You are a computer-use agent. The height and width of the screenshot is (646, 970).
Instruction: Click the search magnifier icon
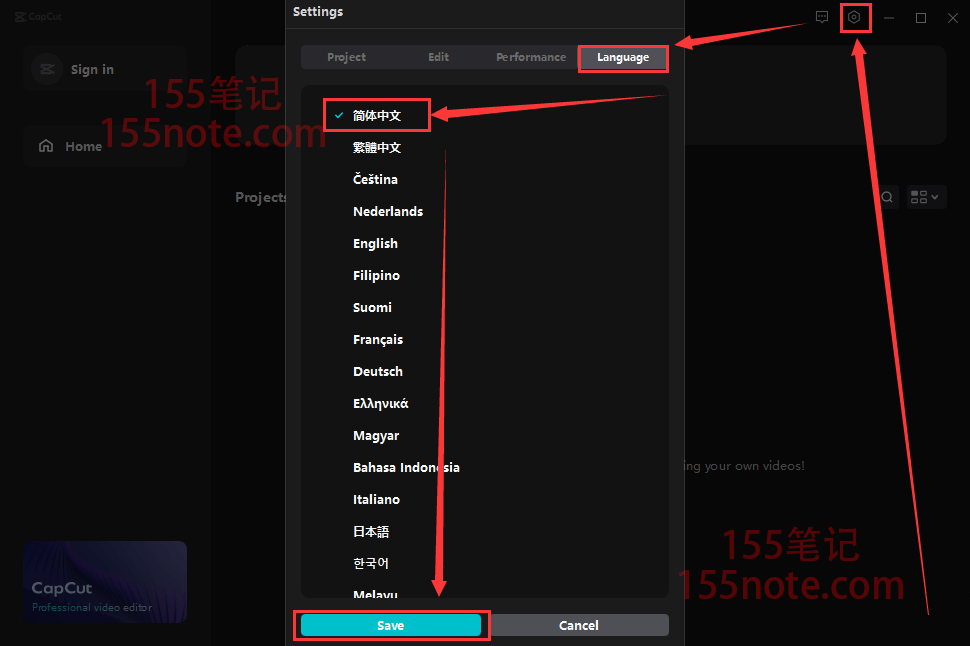coord(887,197)
